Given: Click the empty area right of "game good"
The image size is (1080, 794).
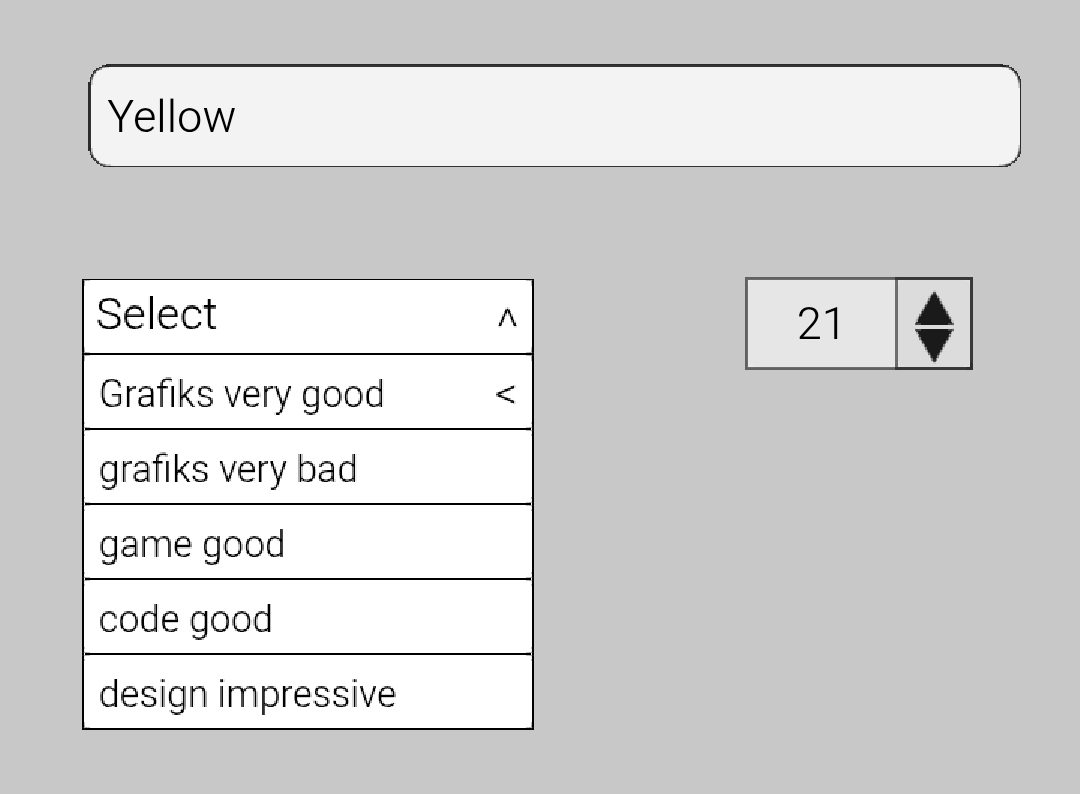Looking at the screenshot, I should coord(410,544).
